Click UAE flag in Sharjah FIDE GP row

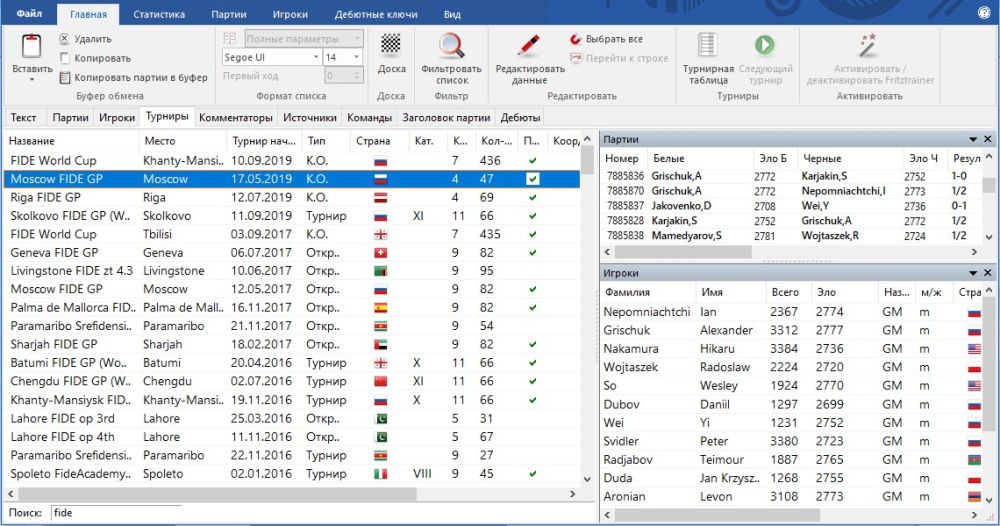point(381,345)
